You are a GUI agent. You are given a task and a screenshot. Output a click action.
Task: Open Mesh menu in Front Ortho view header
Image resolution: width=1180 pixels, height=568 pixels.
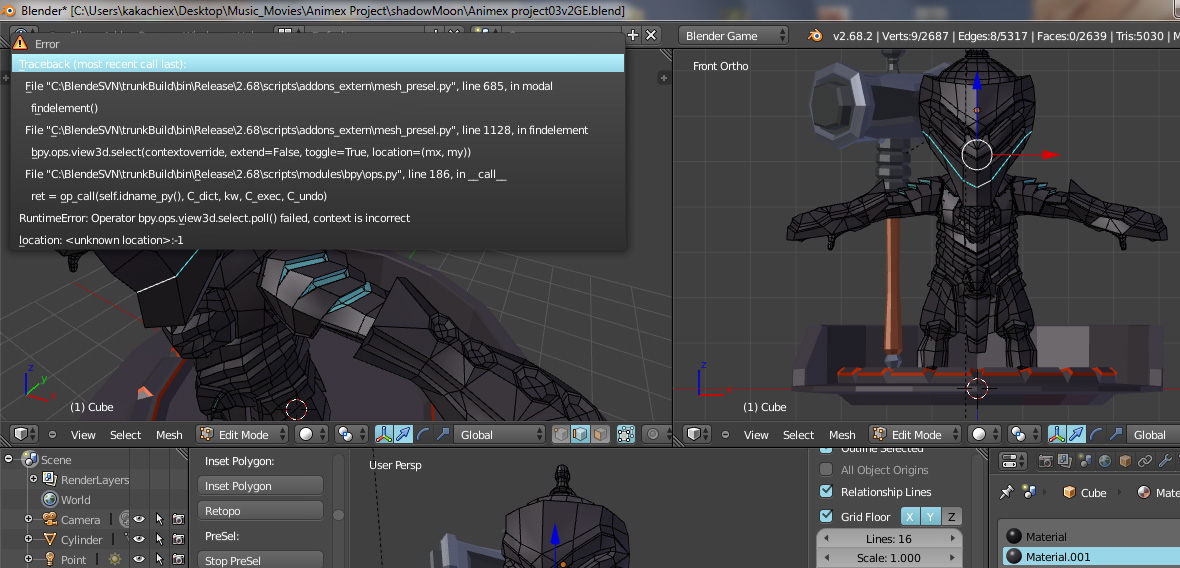pos(842,435)
